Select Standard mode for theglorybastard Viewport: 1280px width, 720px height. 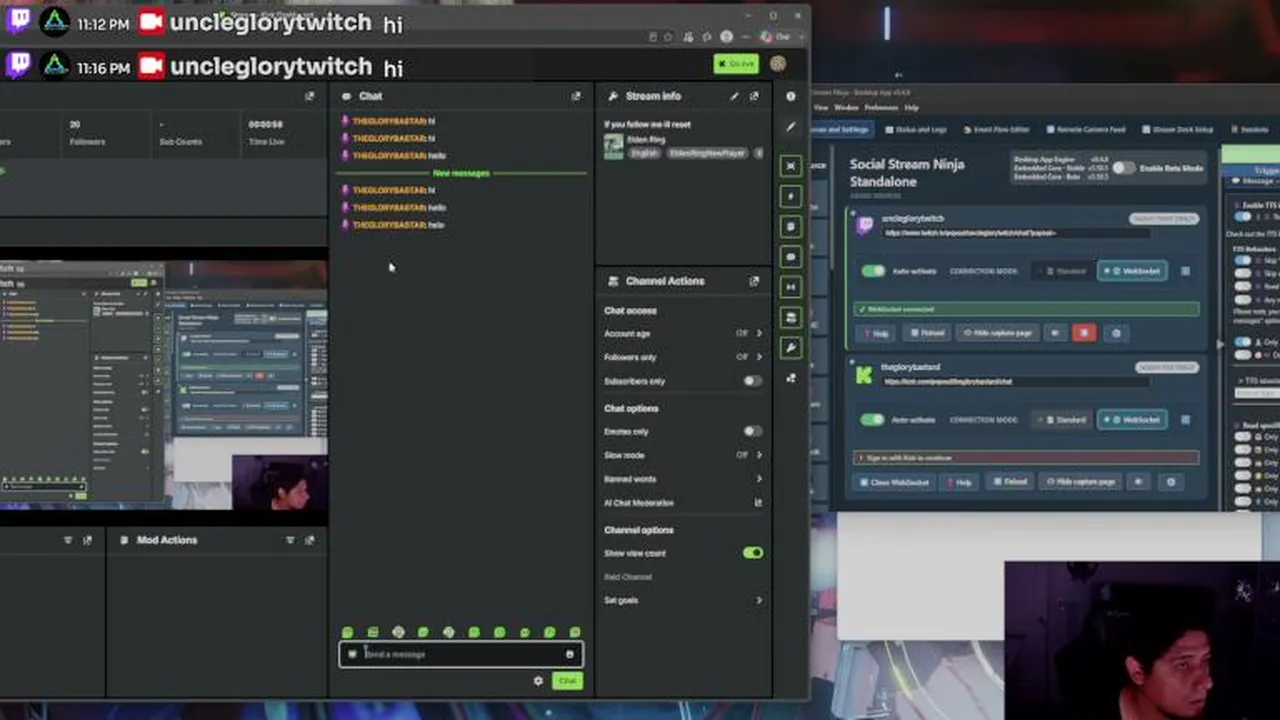pyautogui.click(x=1063, y=420)
